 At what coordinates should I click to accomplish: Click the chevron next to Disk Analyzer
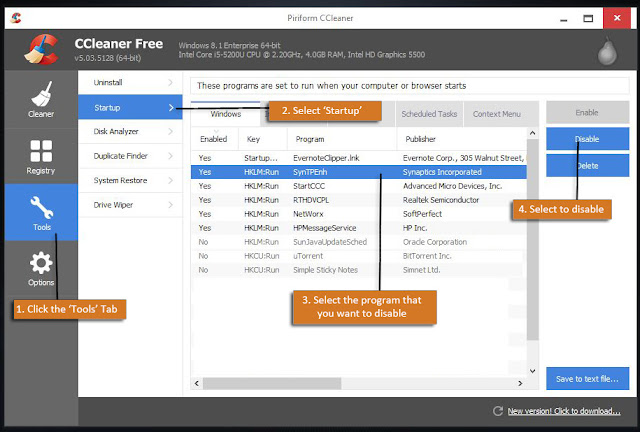[171, 131]
